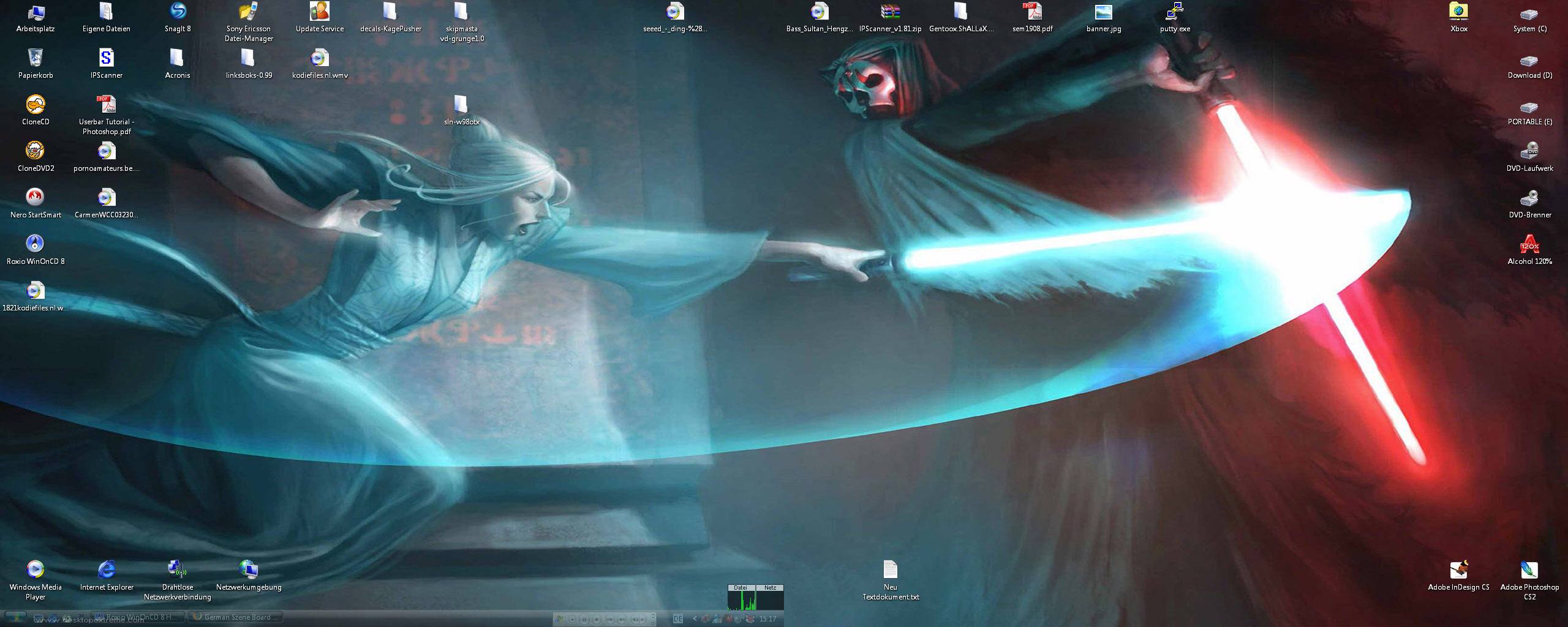Open the Nero StartSmart shortcut
The width and height of the screenshot is (1568, 627).
click(x=36, y=204)
